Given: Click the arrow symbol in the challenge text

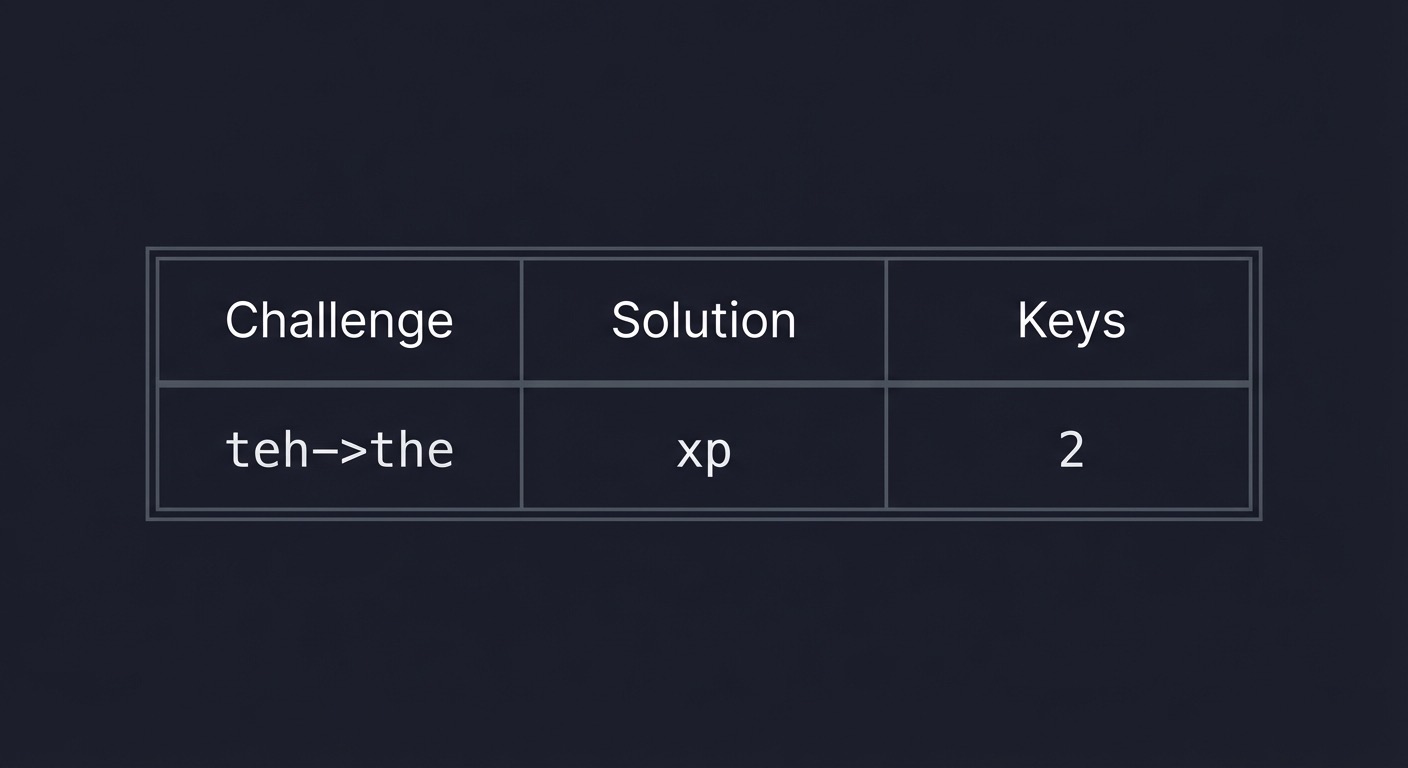Looking at the screenshot, I should pyautogui.click(x=340, y=450).
